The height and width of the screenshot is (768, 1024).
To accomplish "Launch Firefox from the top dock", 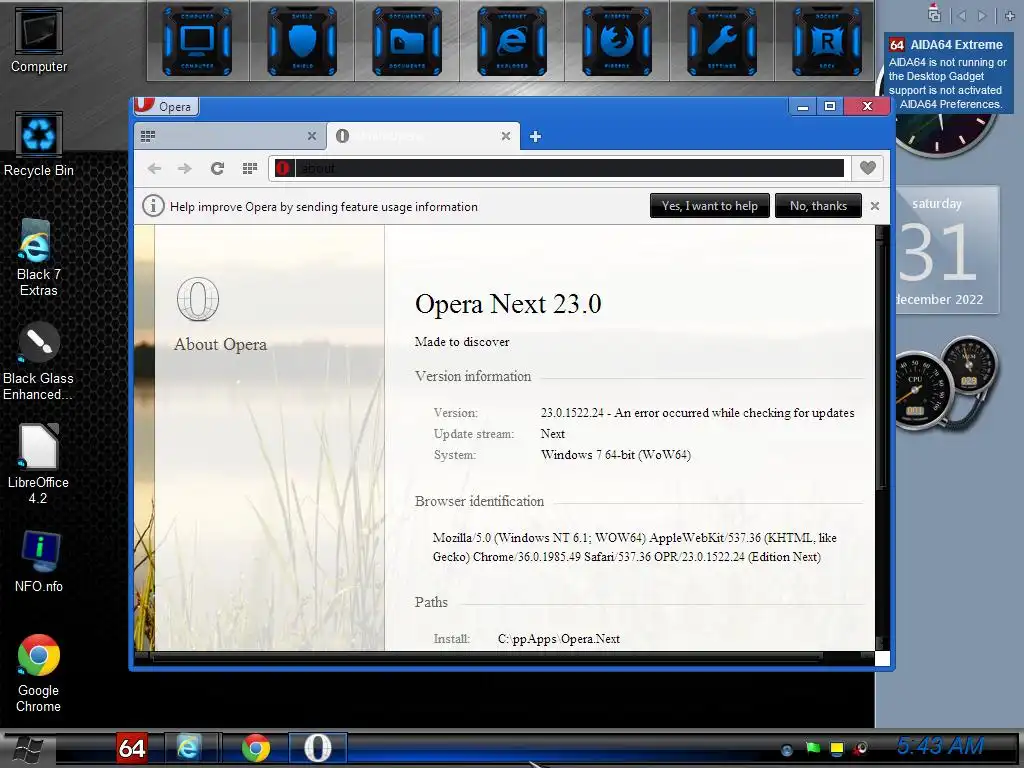I will tap(617, 41).
